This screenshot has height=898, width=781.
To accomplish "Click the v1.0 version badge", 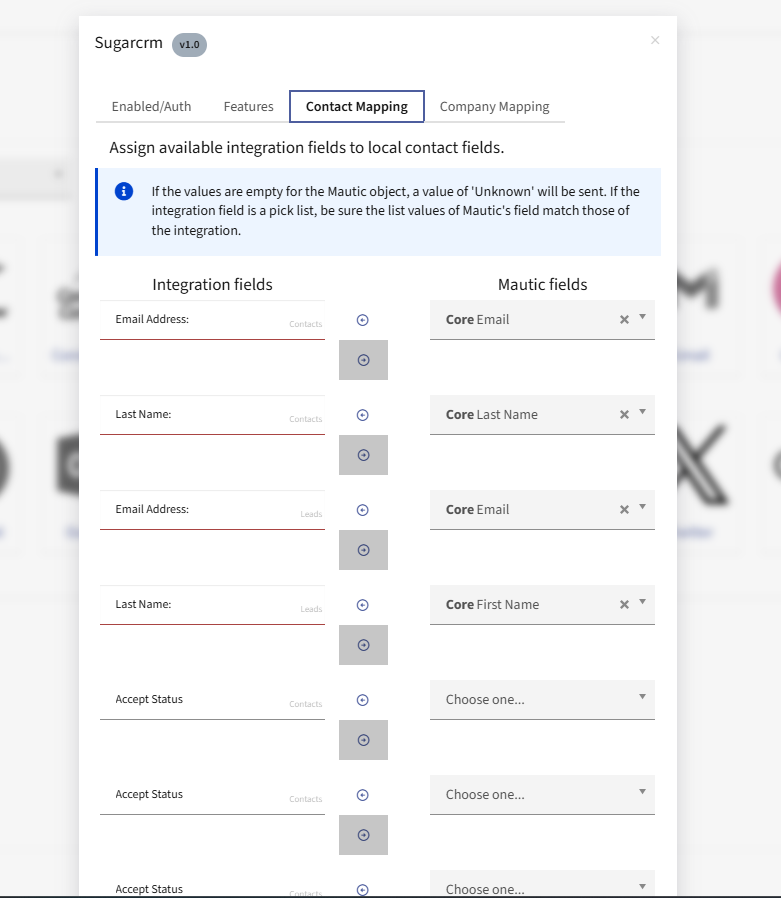I will (190, 45).
